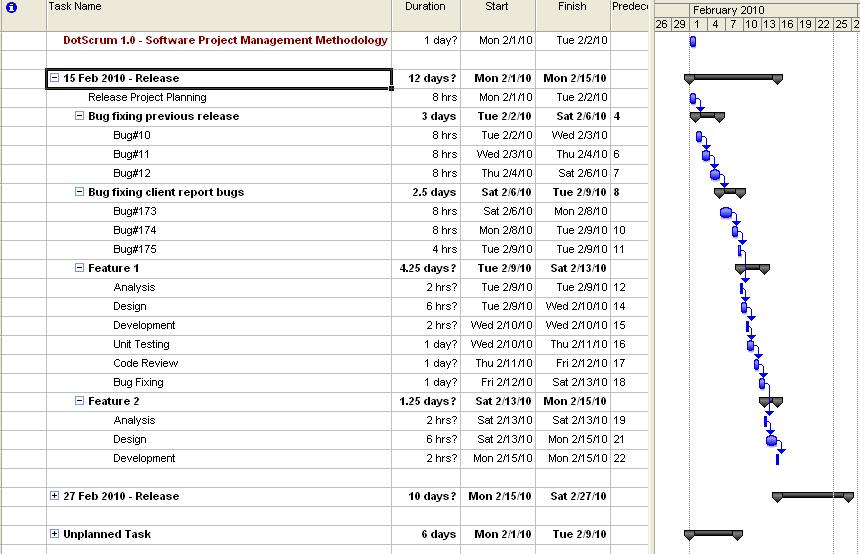
Task: Select the Release Project Planning task
Action: point(147,97)
